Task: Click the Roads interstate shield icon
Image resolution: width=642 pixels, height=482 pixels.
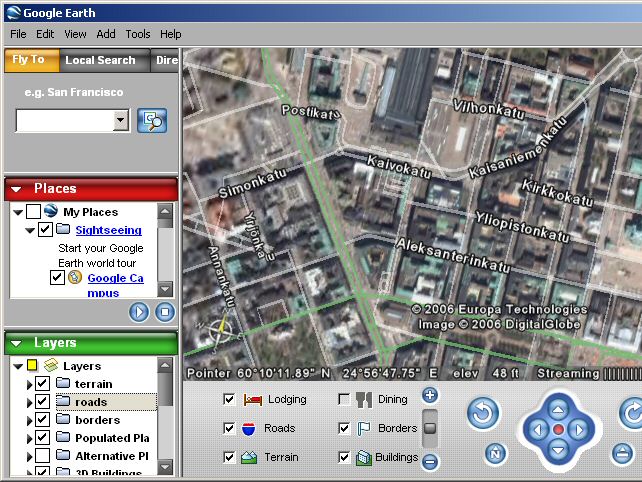Action: [249, 429]
